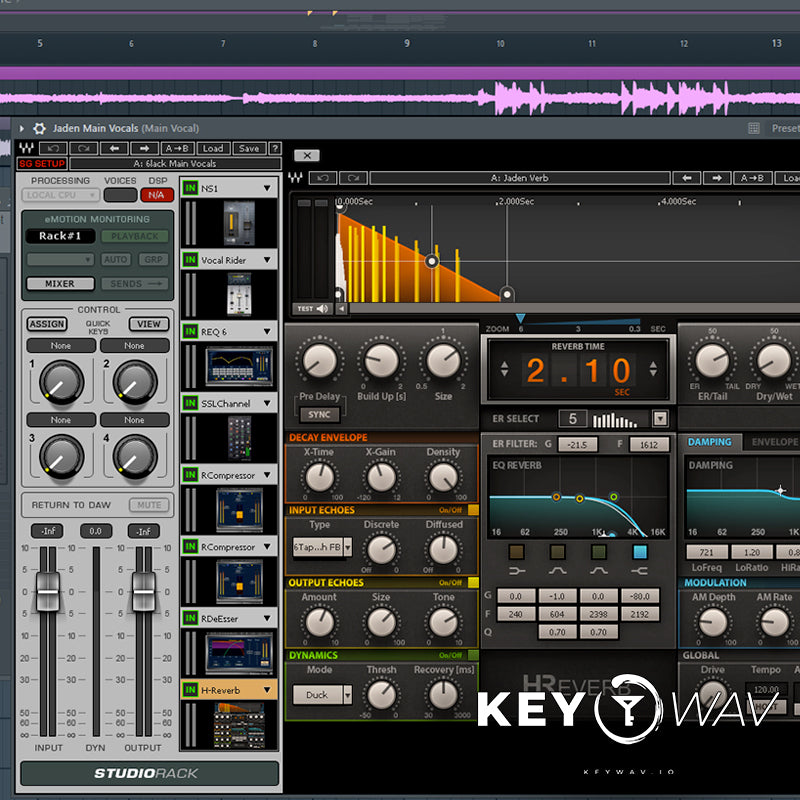Image resolution: width=800 pixels, height=800 pixels.
Task: Open the Input Echoes Type dropdown
Action: coord(347,547)
